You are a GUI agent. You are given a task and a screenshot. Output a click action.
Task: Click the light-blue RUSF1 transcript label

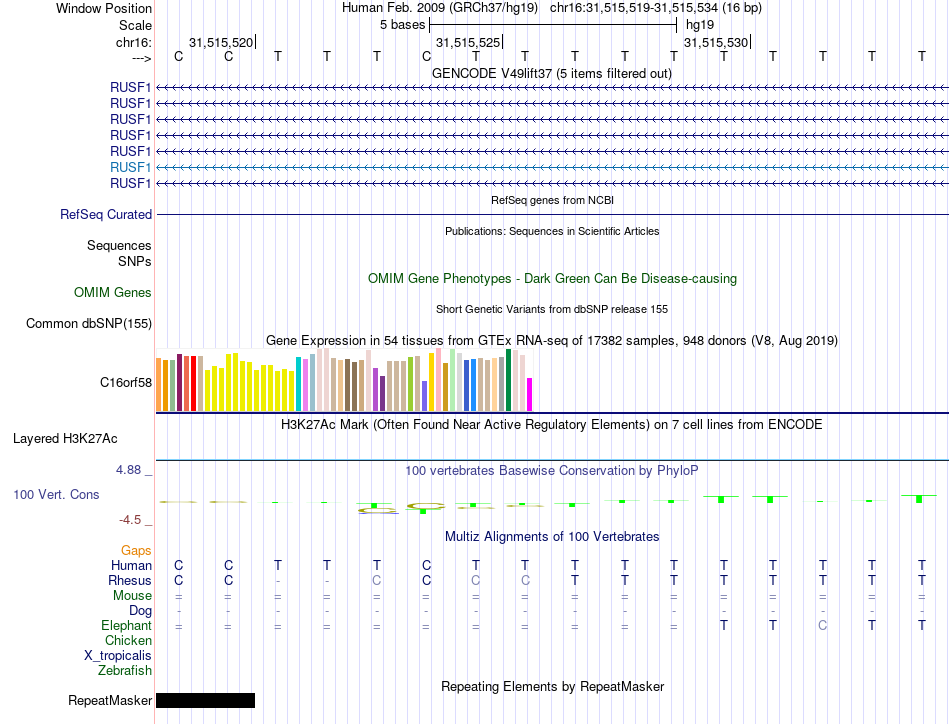pyautogui.click(x=130, y=167)
